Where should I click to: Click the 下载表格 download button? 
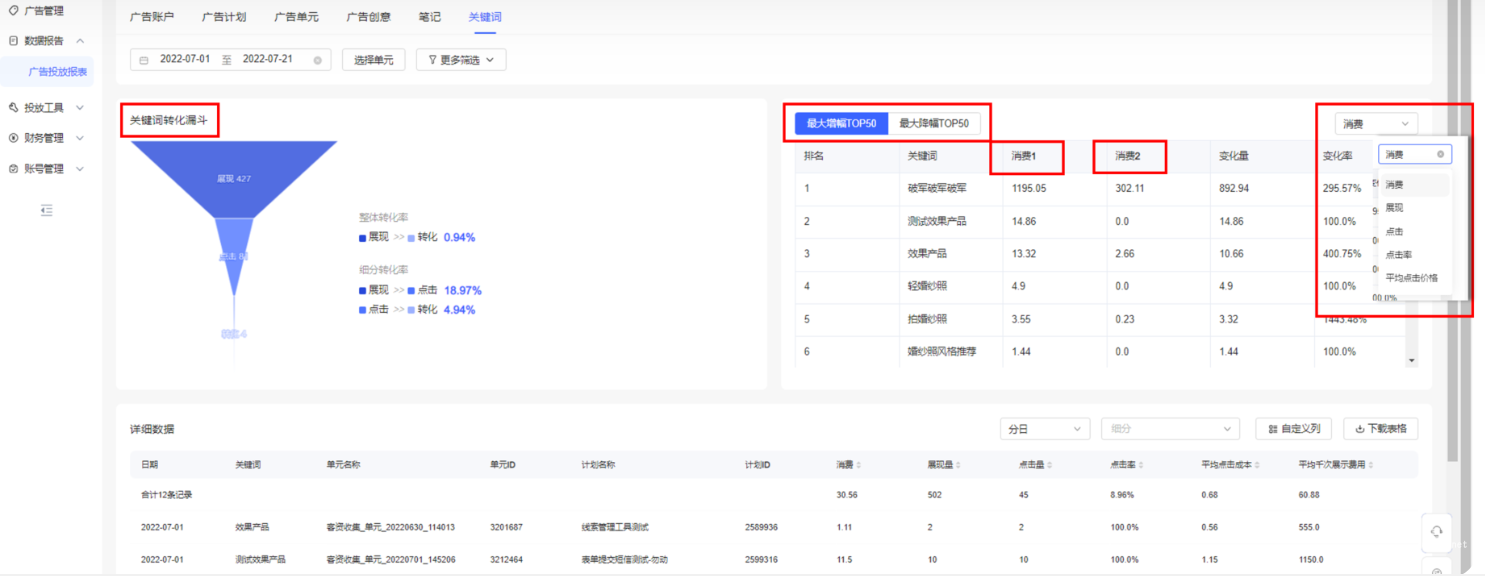pos(1380,429)
